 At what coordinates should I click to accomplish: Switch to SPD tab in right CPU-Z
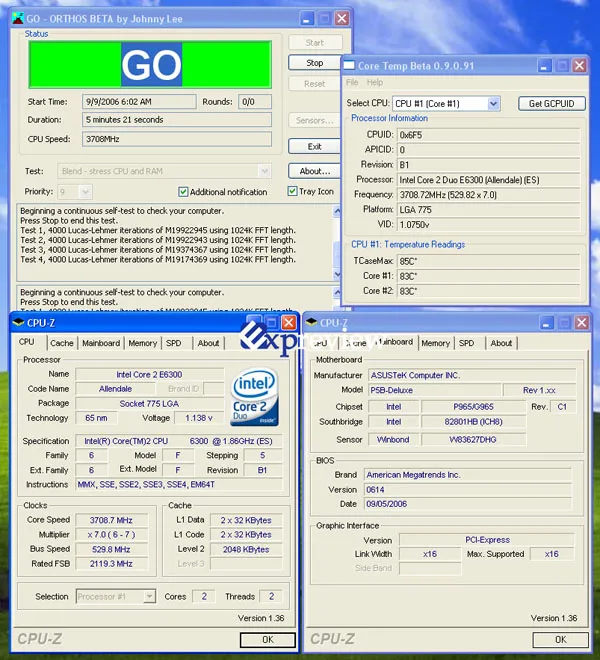[467, 343]
